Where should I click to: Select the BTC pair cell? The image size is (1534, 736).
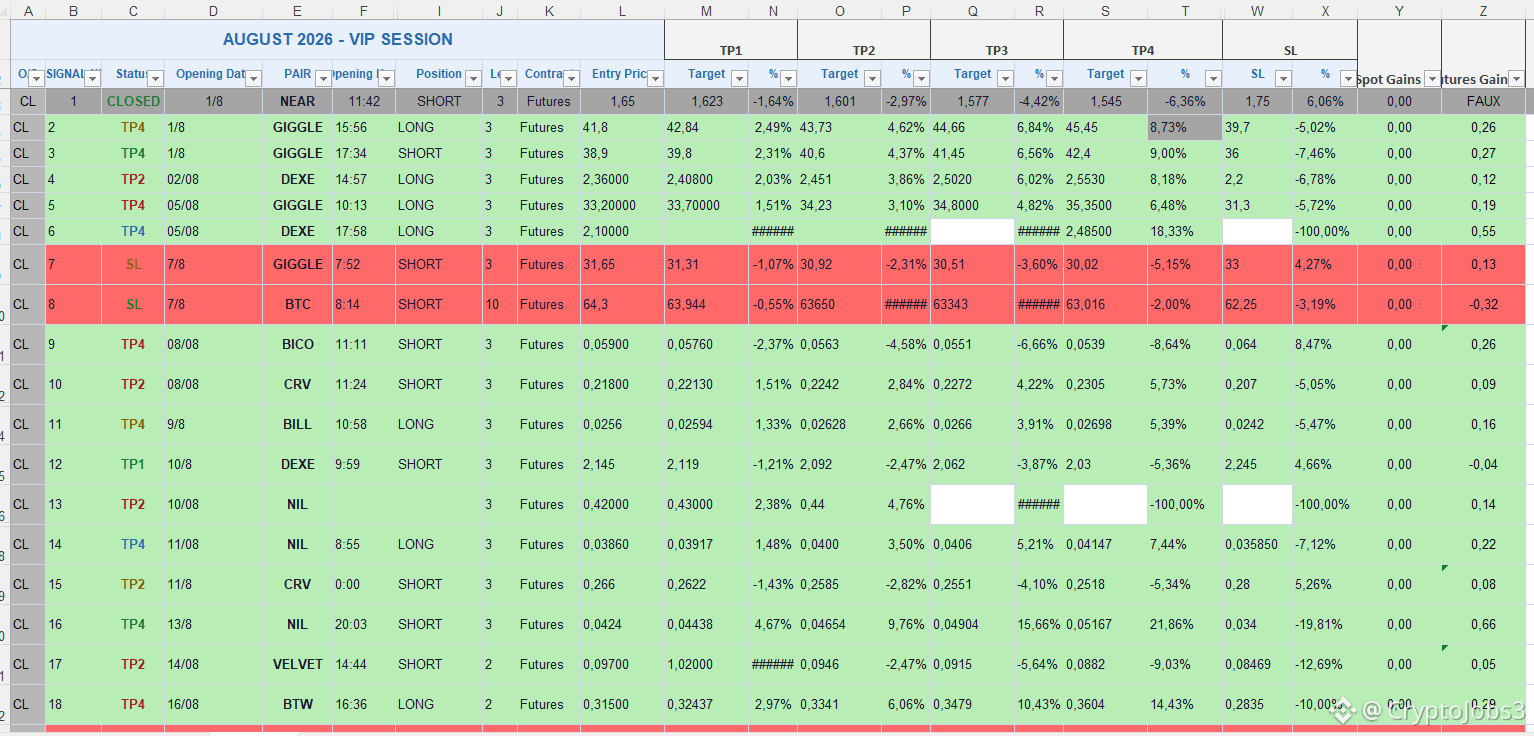[297, 304]
